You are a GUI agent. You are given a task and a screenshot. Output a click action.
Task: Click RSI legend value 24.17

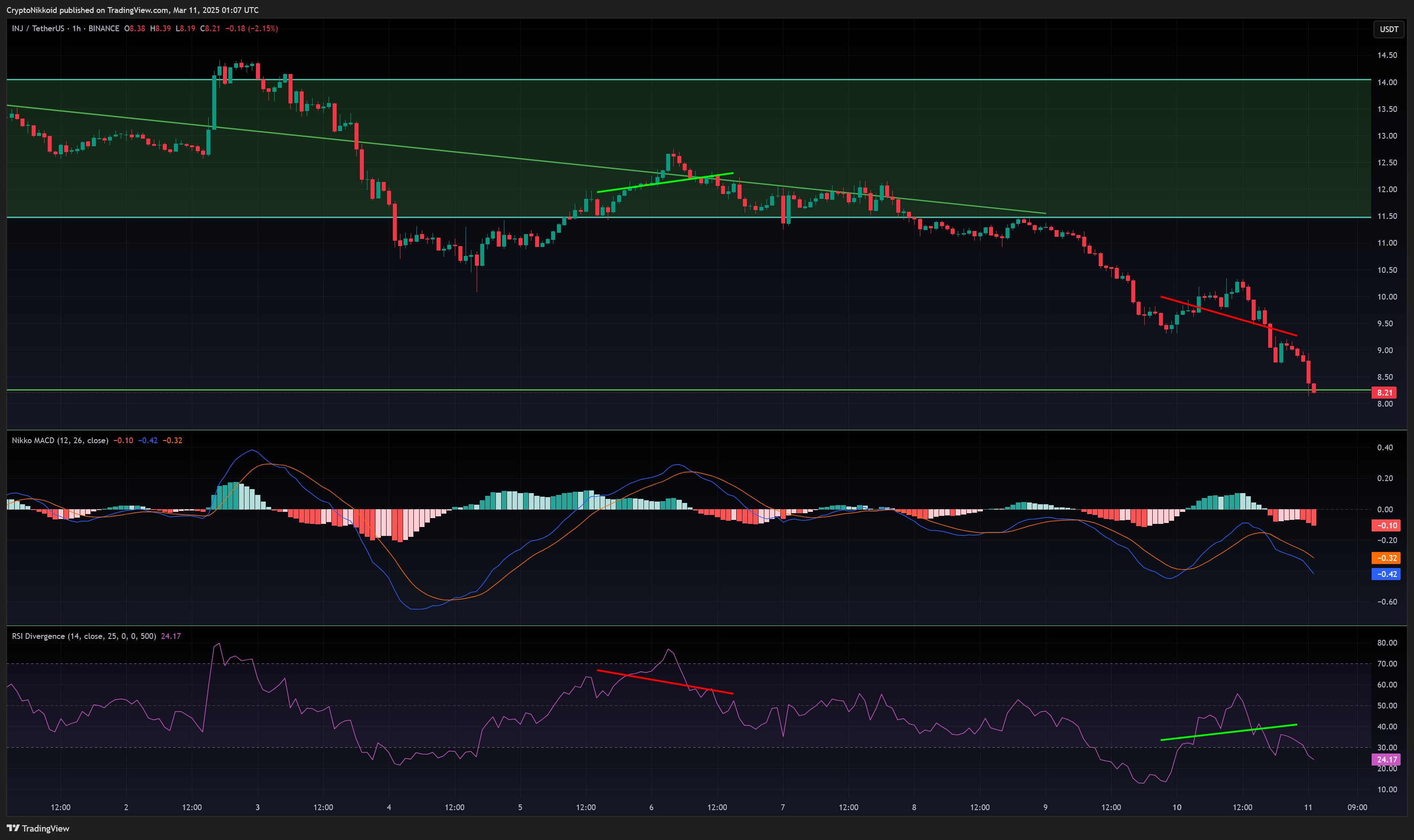[171, 636]
